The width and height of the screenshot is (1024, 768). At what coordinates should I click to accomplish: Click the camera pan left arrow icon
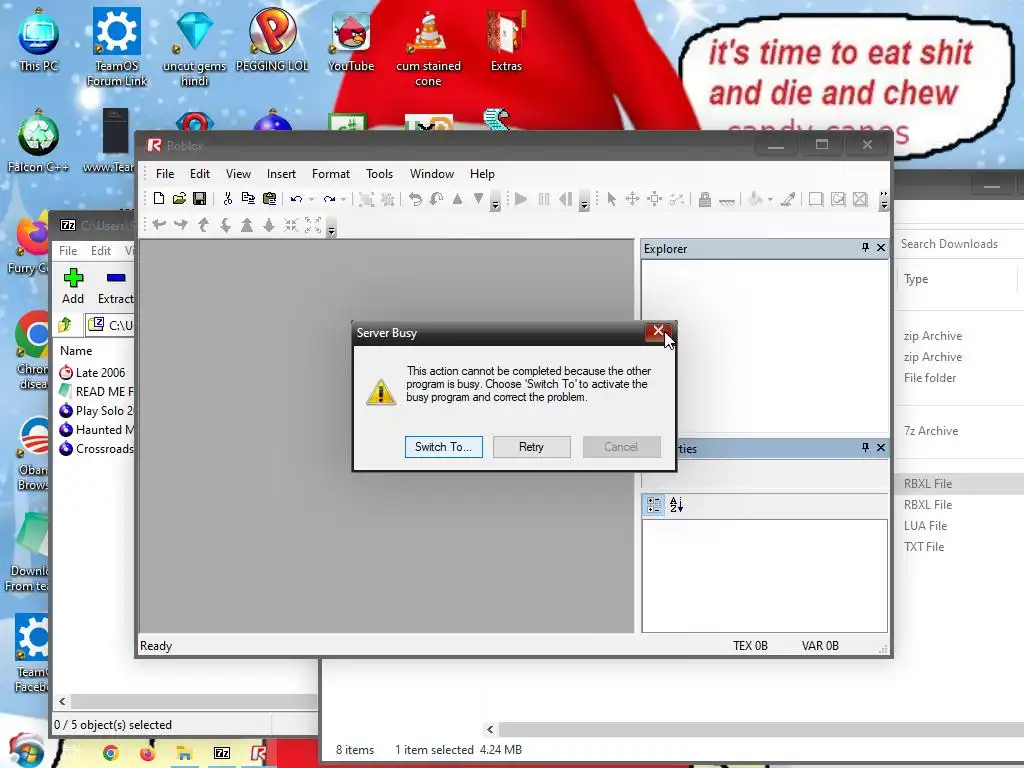pyautogui.click(x=159, y=225)
